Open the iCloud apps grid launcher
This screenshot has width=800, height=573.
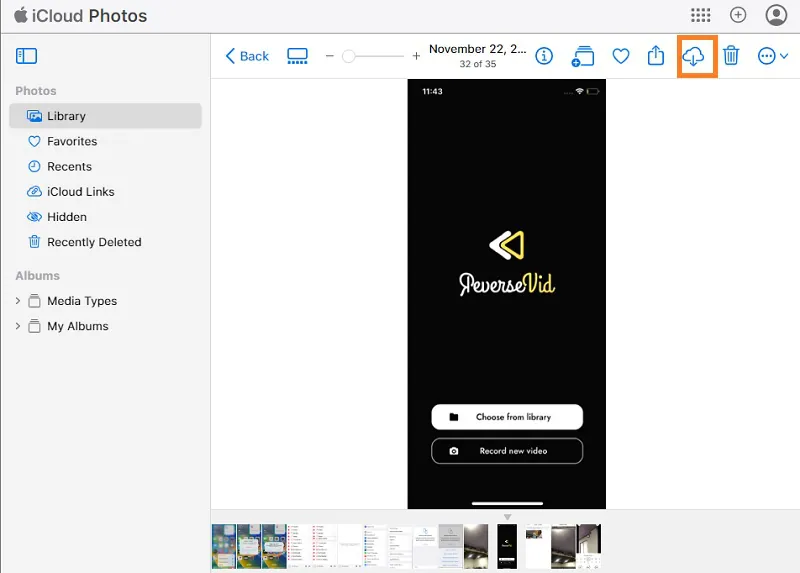701,15
